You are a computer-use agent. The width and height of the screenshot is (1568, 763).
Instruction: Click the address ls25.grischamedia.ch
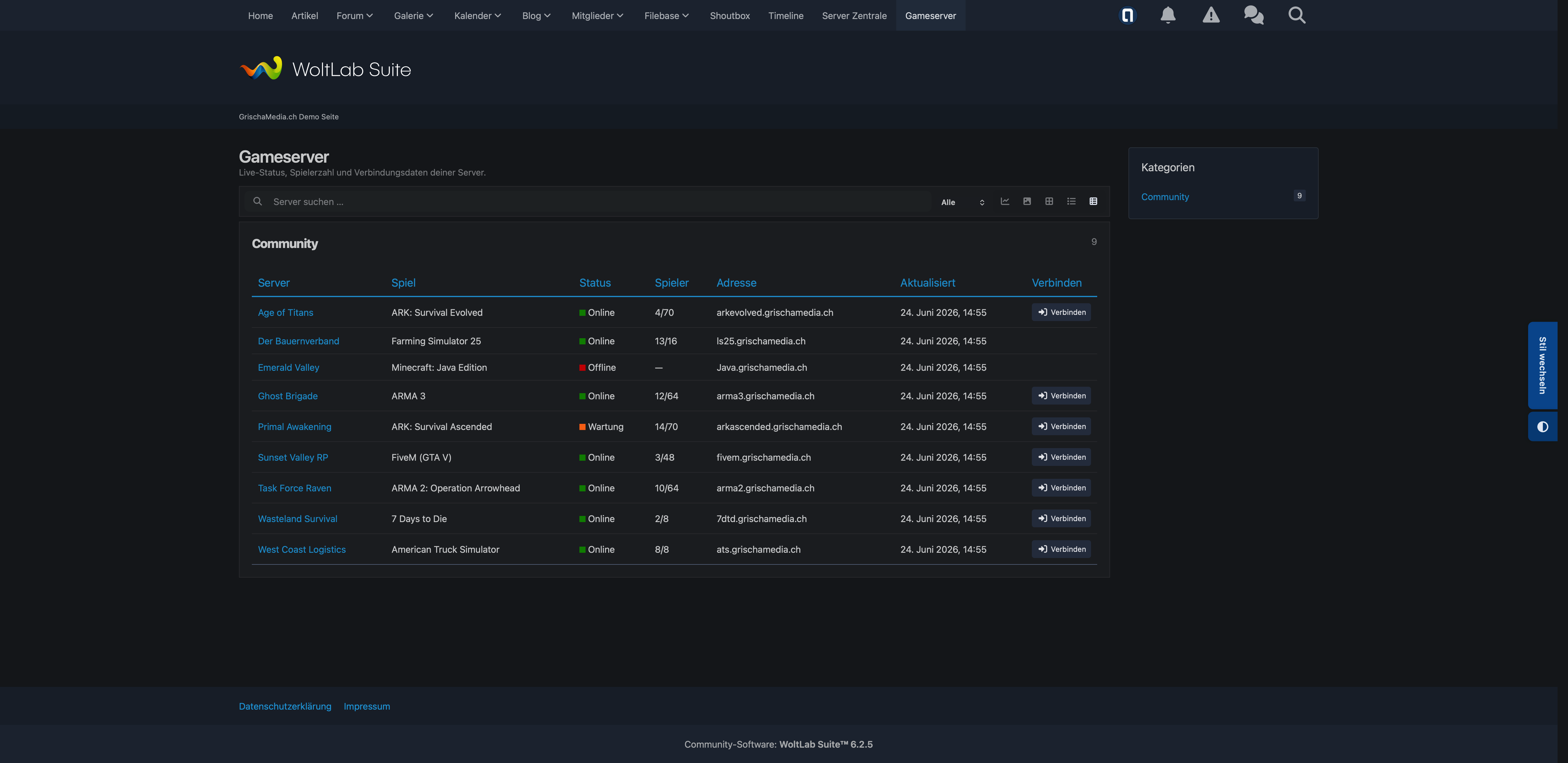coord(761,341)
